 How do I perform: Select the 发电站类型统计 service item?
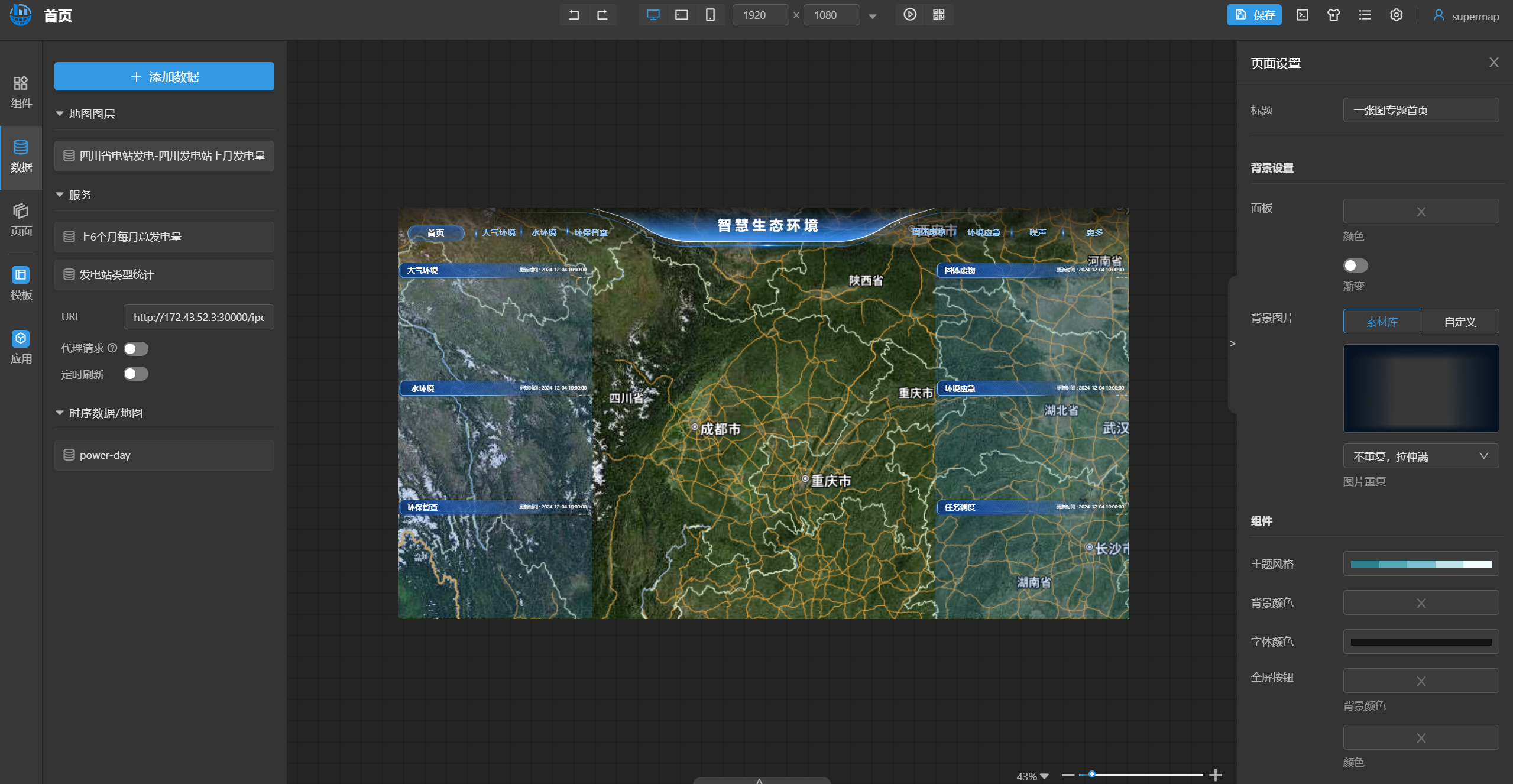pos(164,275)
